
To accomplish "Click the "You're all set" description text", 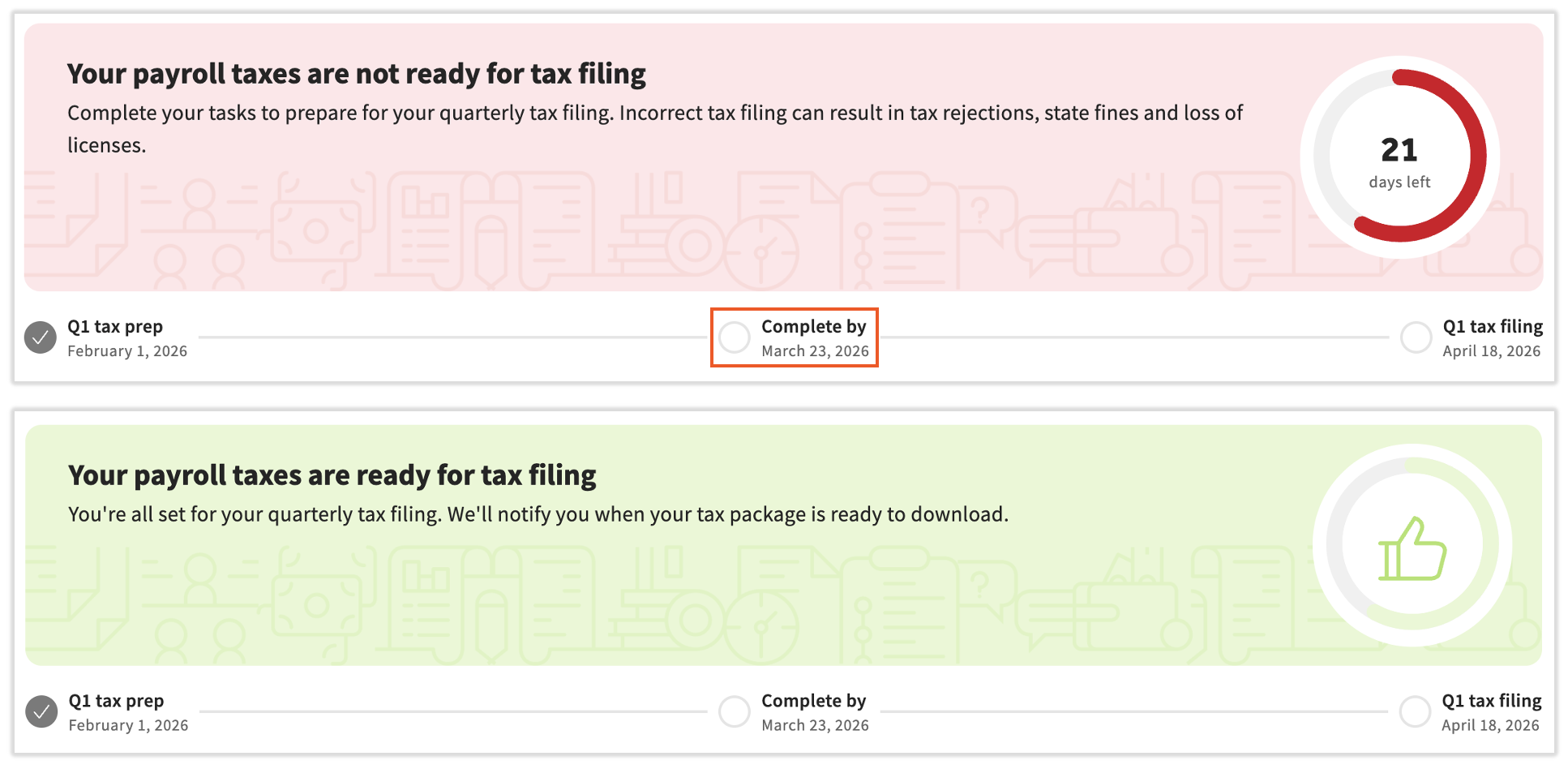I will 538,515.
